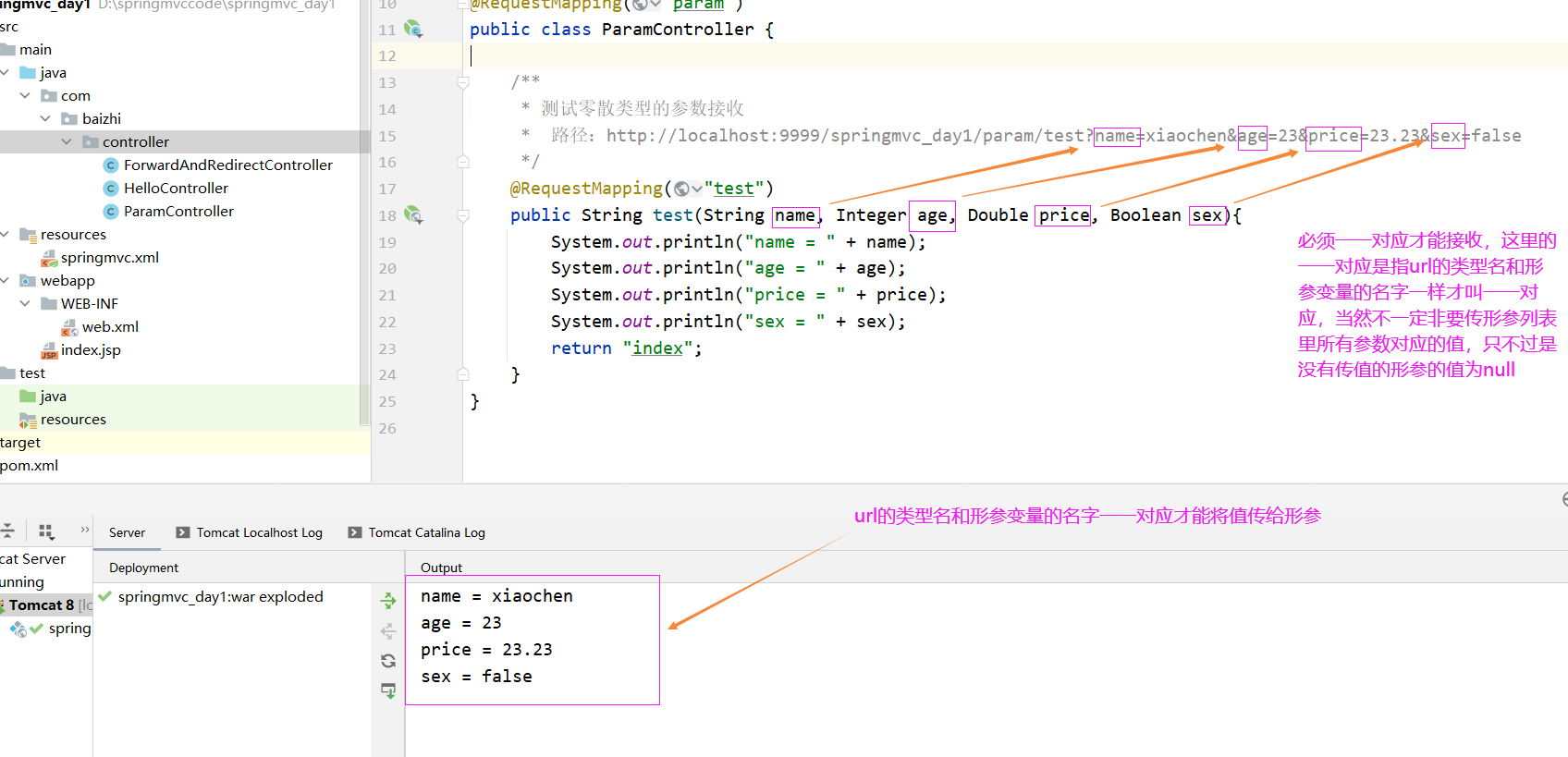Click the HelloController class icon
Image resolution: width=1568 pixels, height=757 pixels.
pos(111,188)
